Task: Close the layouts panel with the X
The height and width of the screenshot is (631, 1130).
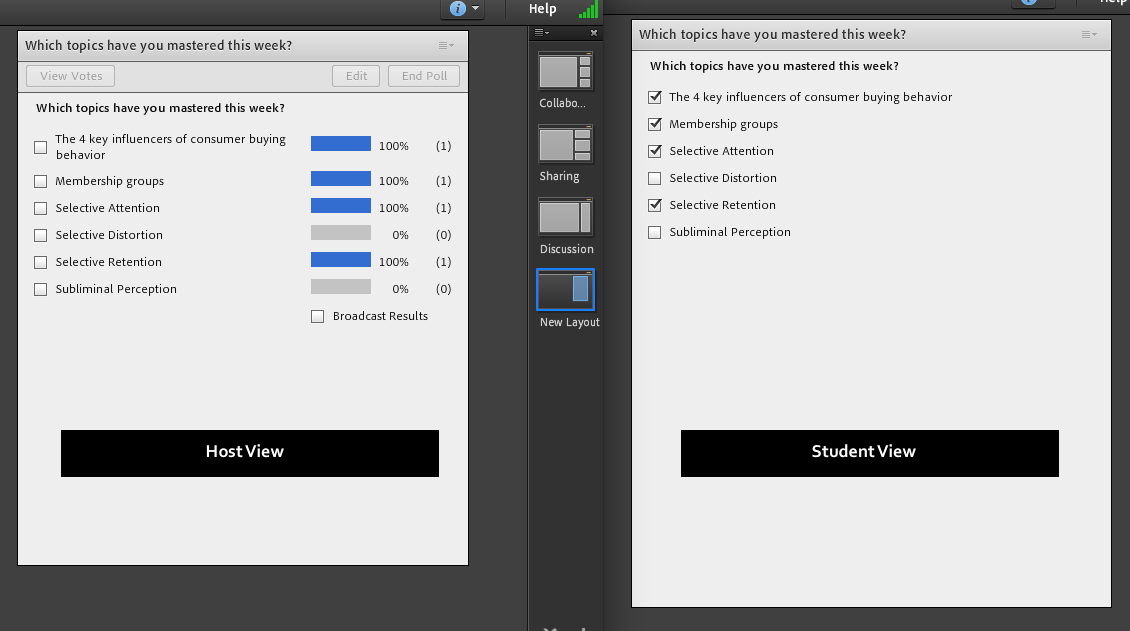Action: coord(594,33)
